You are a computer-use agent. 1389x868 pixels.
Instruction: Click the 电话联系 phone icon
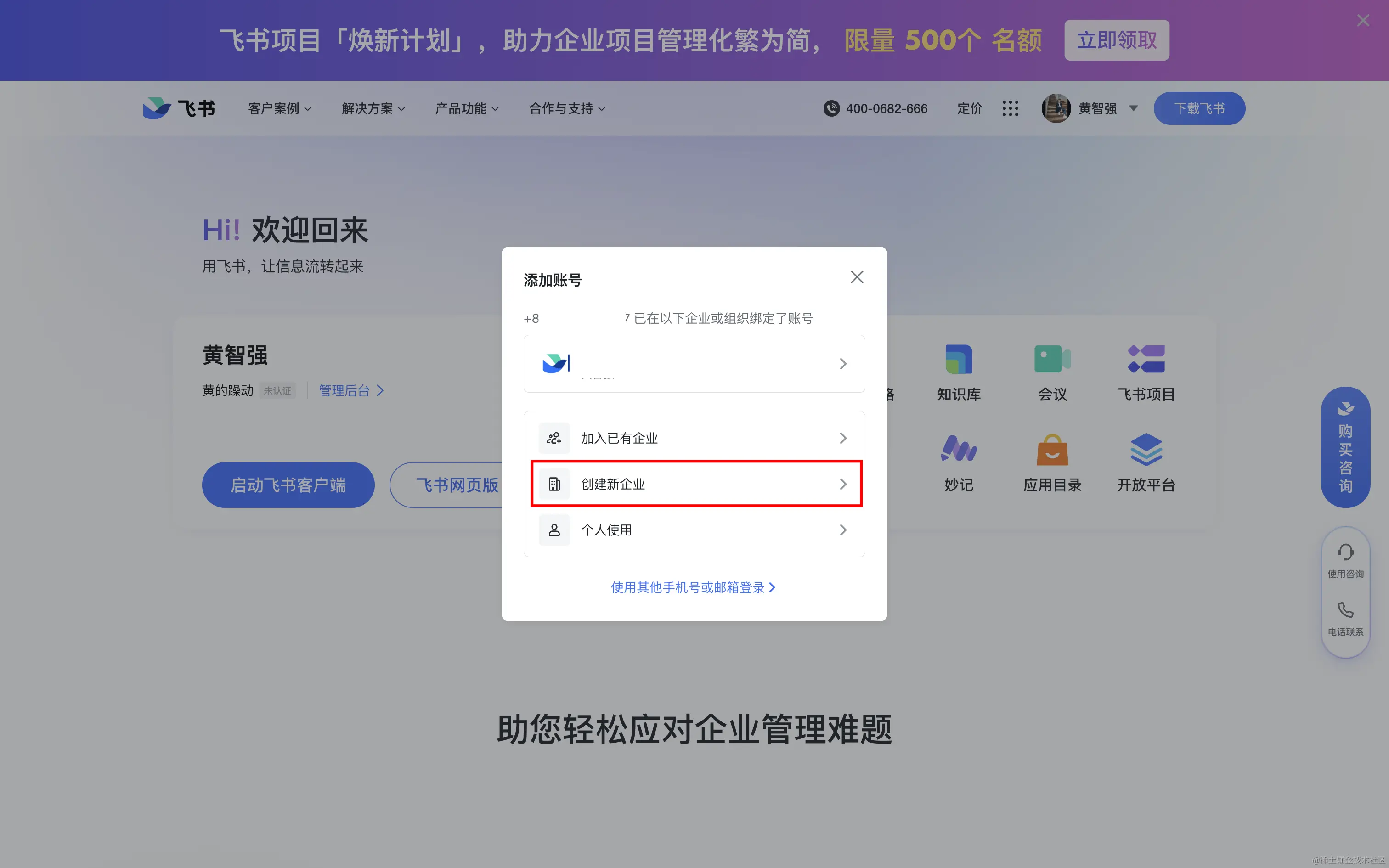pyautogui.click(x=1345, y=611)
